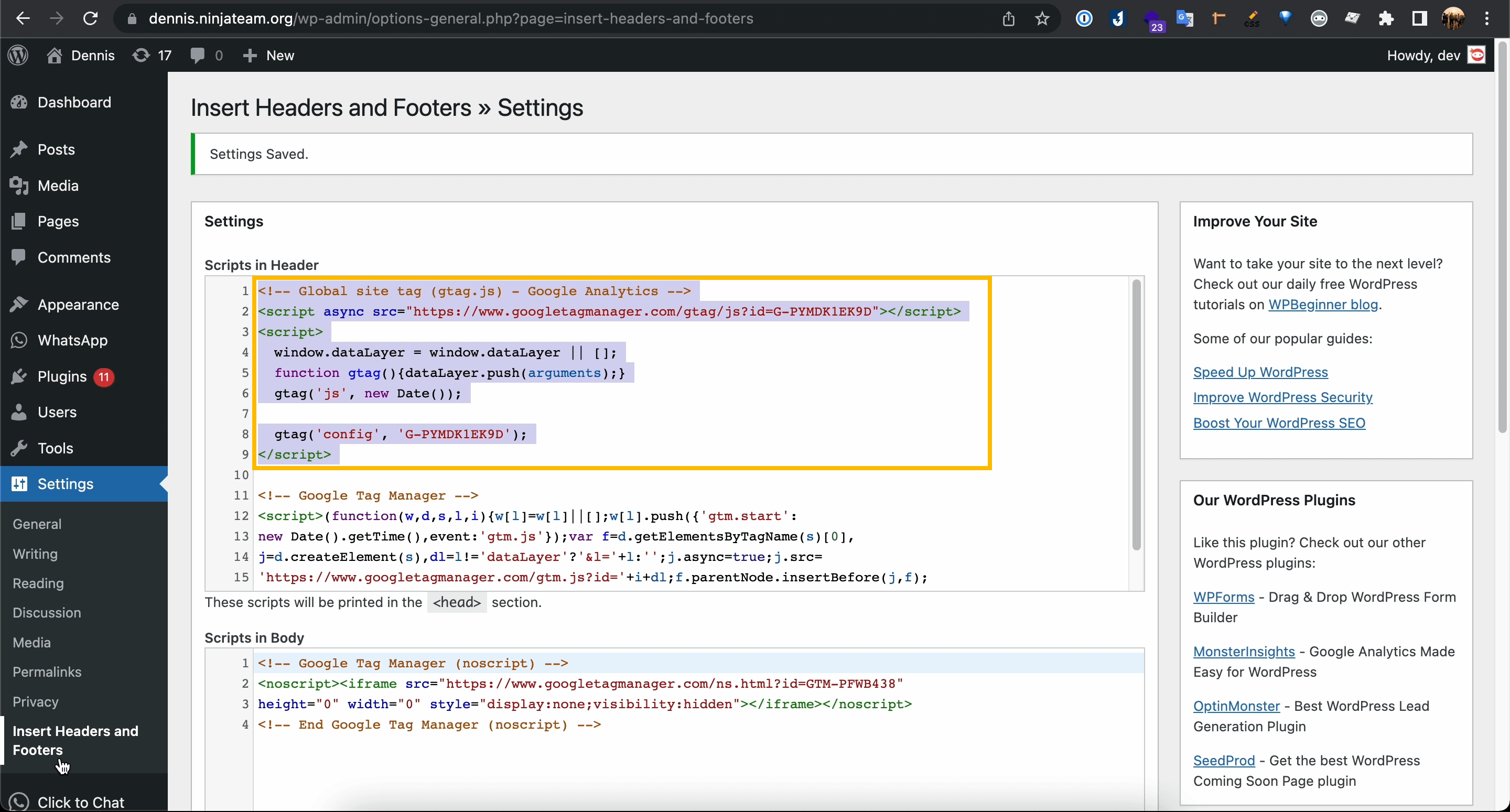Image resolution: width=1510 pixels, height=812 pixels.
Task: Open the Chrome profile avatar
Action: [1453, 19]
